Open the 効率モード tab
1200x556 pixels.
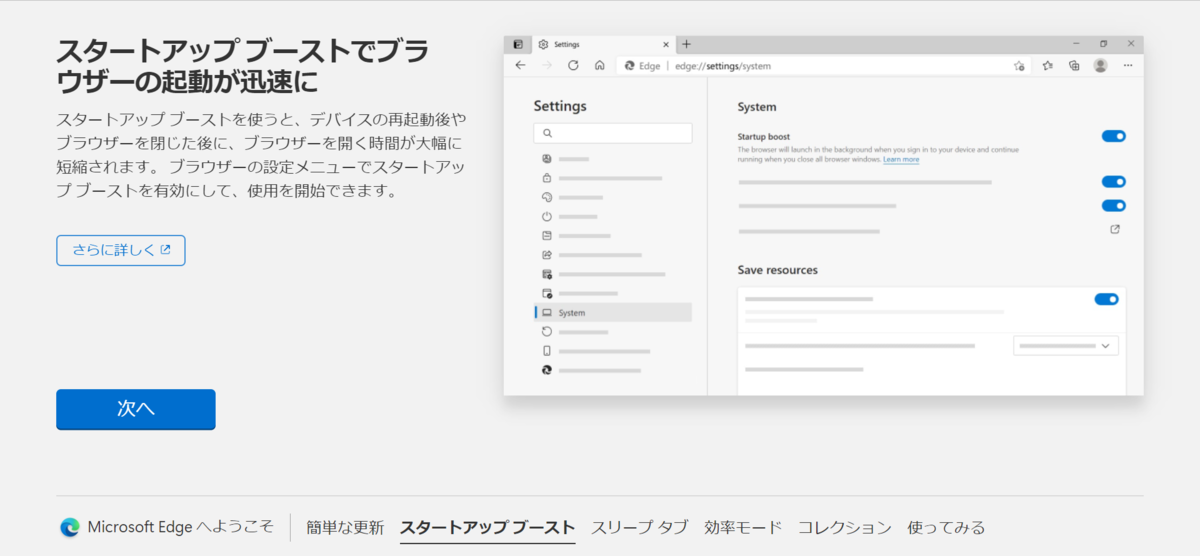point(743,528)
